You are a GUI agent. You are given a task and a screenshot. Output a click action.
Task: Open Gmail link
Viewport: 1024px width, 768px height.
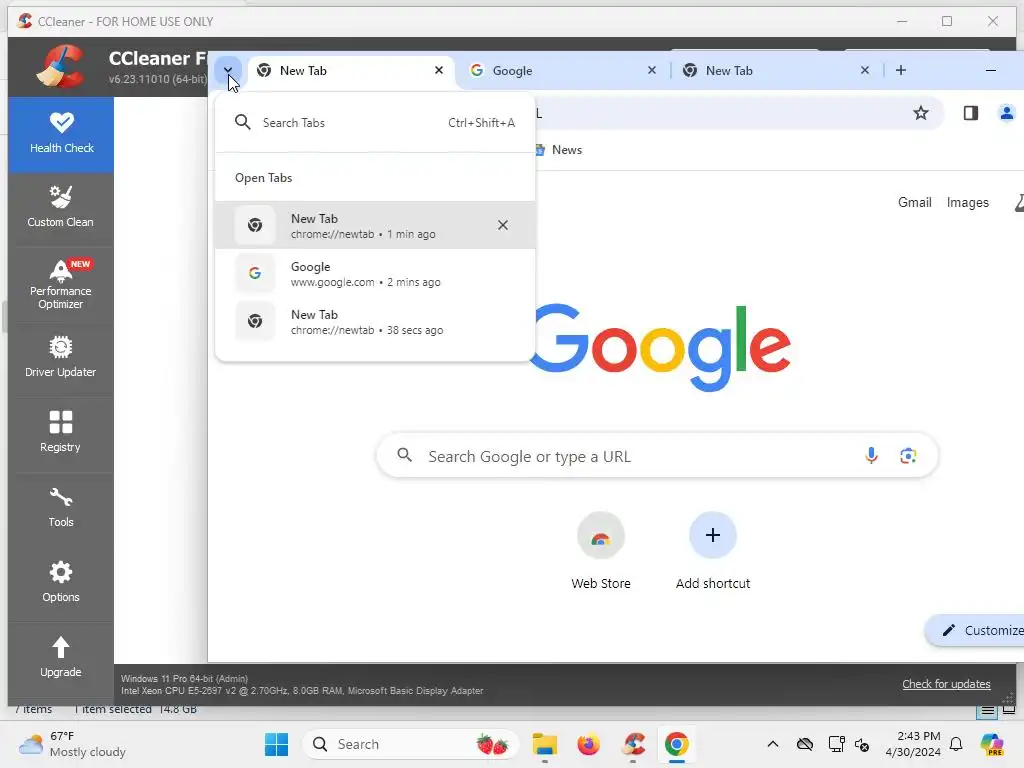(914, 202)
